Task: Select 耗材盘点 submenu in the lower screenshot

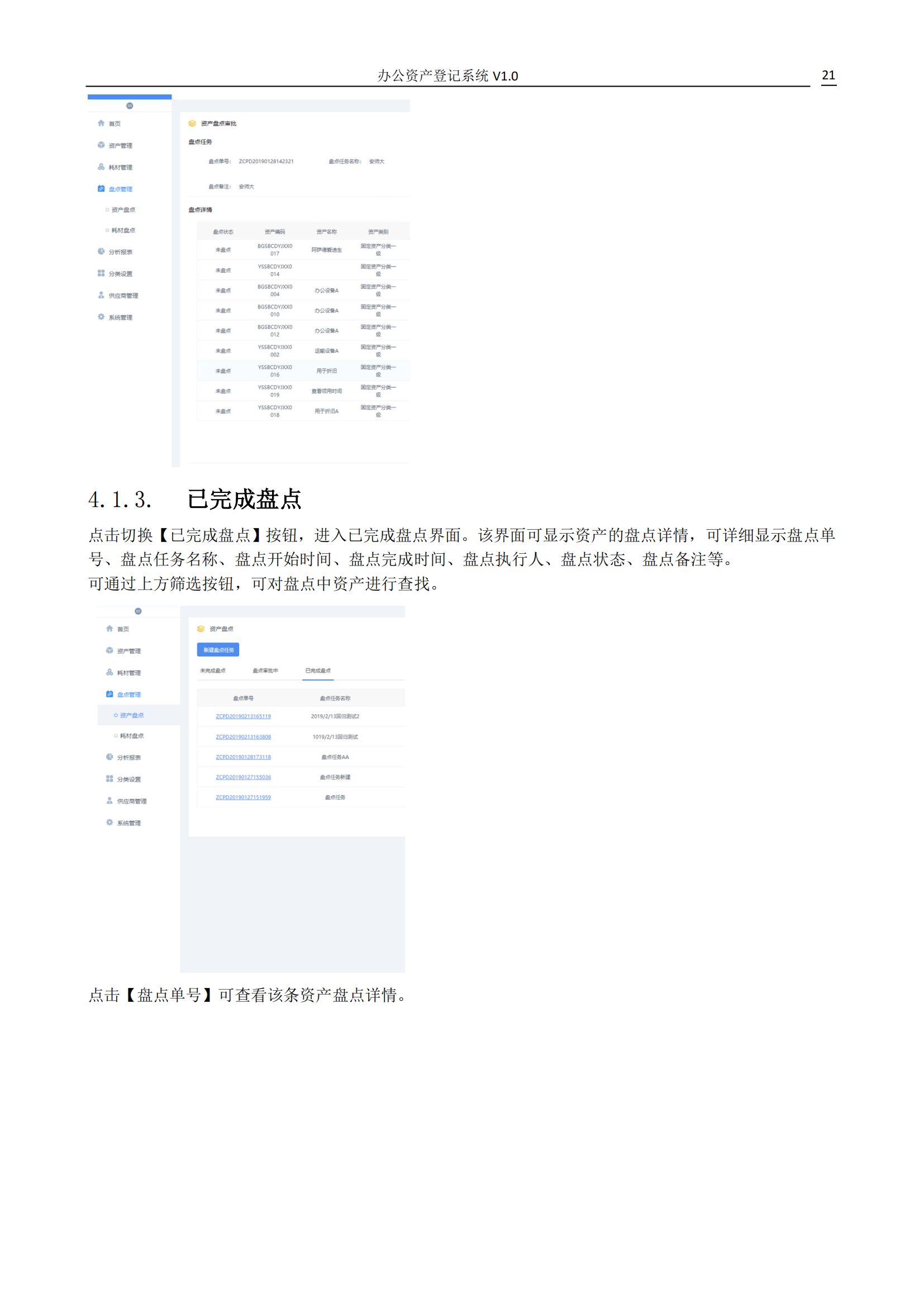Action: coord(131,736)
